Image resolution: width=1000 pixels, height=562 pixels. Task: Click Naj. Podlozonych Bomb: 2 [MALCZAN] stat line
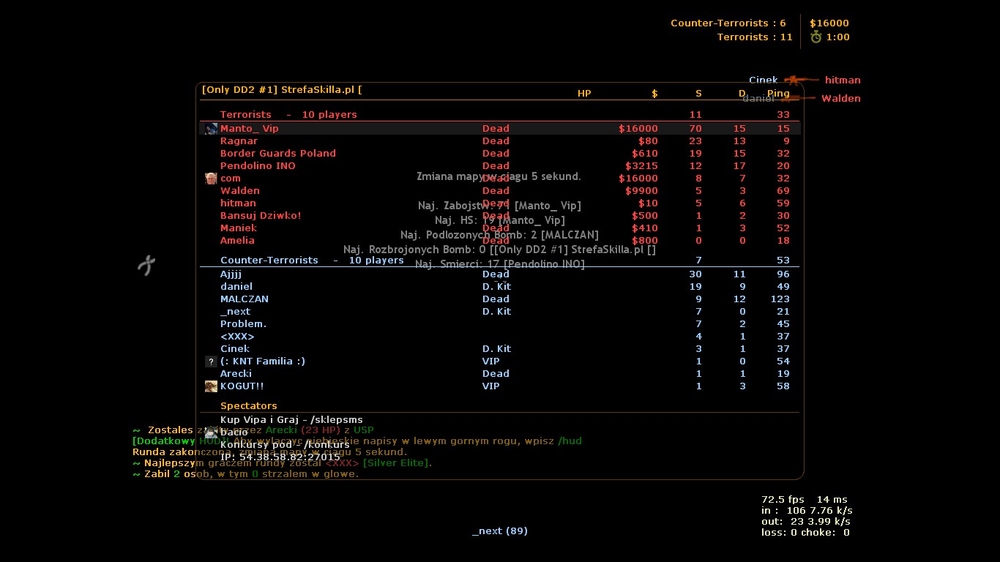[x=499, y=235]
